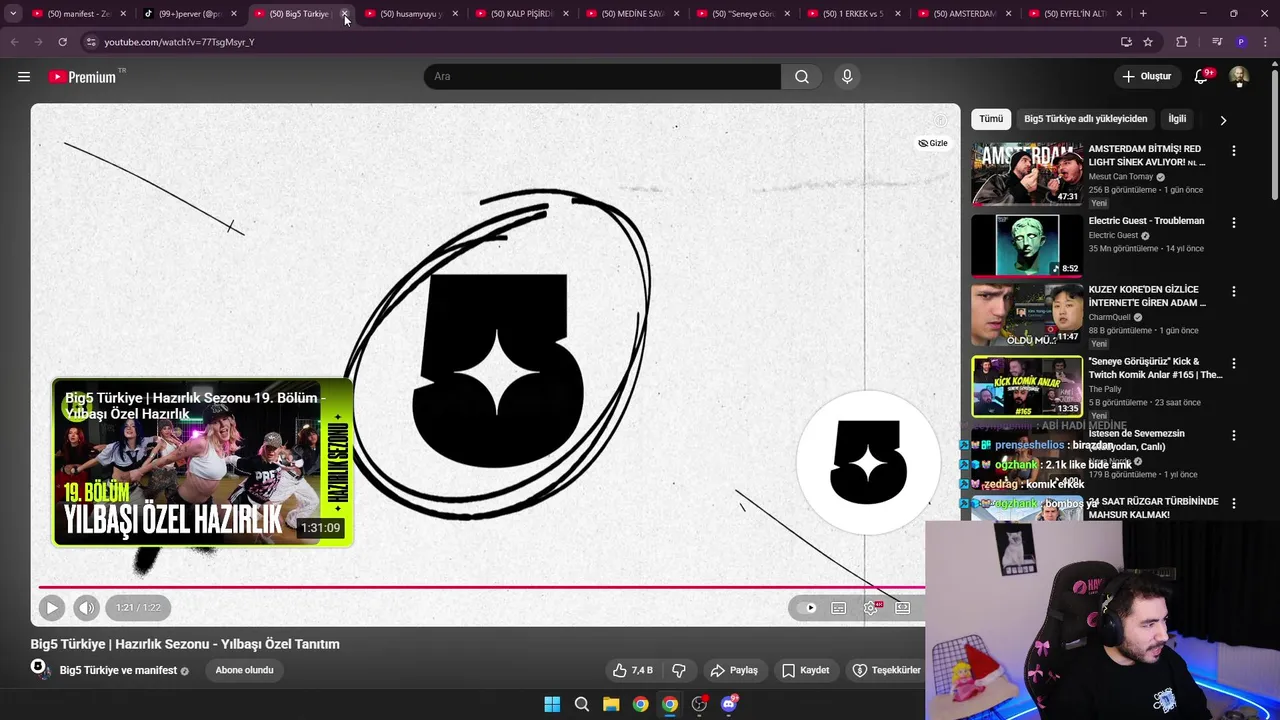Switch to the TikTok perver tab
This screenshot has height=720, width=1280.
point(188,14)
